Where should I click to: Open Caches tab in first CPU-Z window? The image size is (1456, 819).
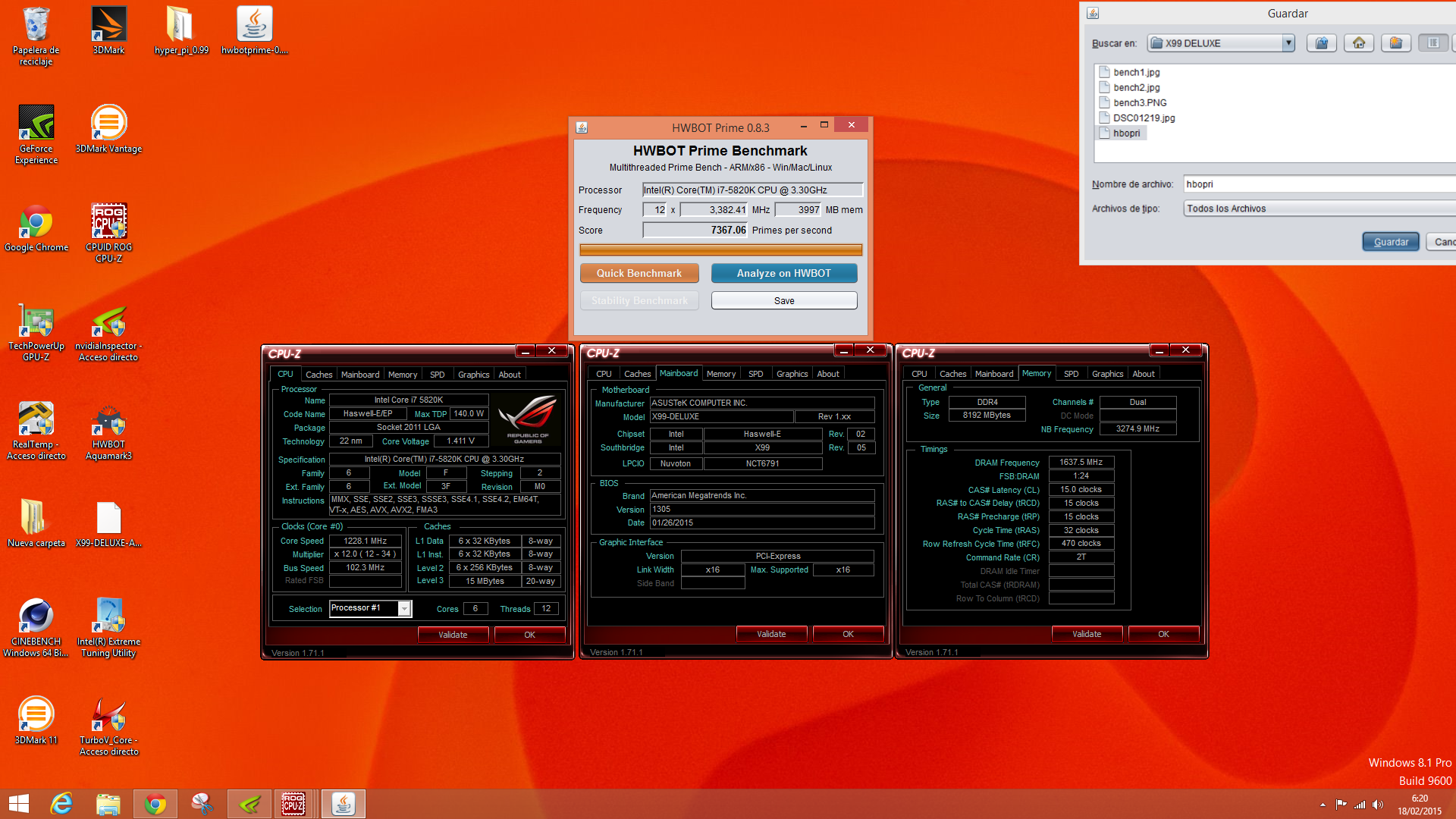pyautogui.click(x=318, y=375)
